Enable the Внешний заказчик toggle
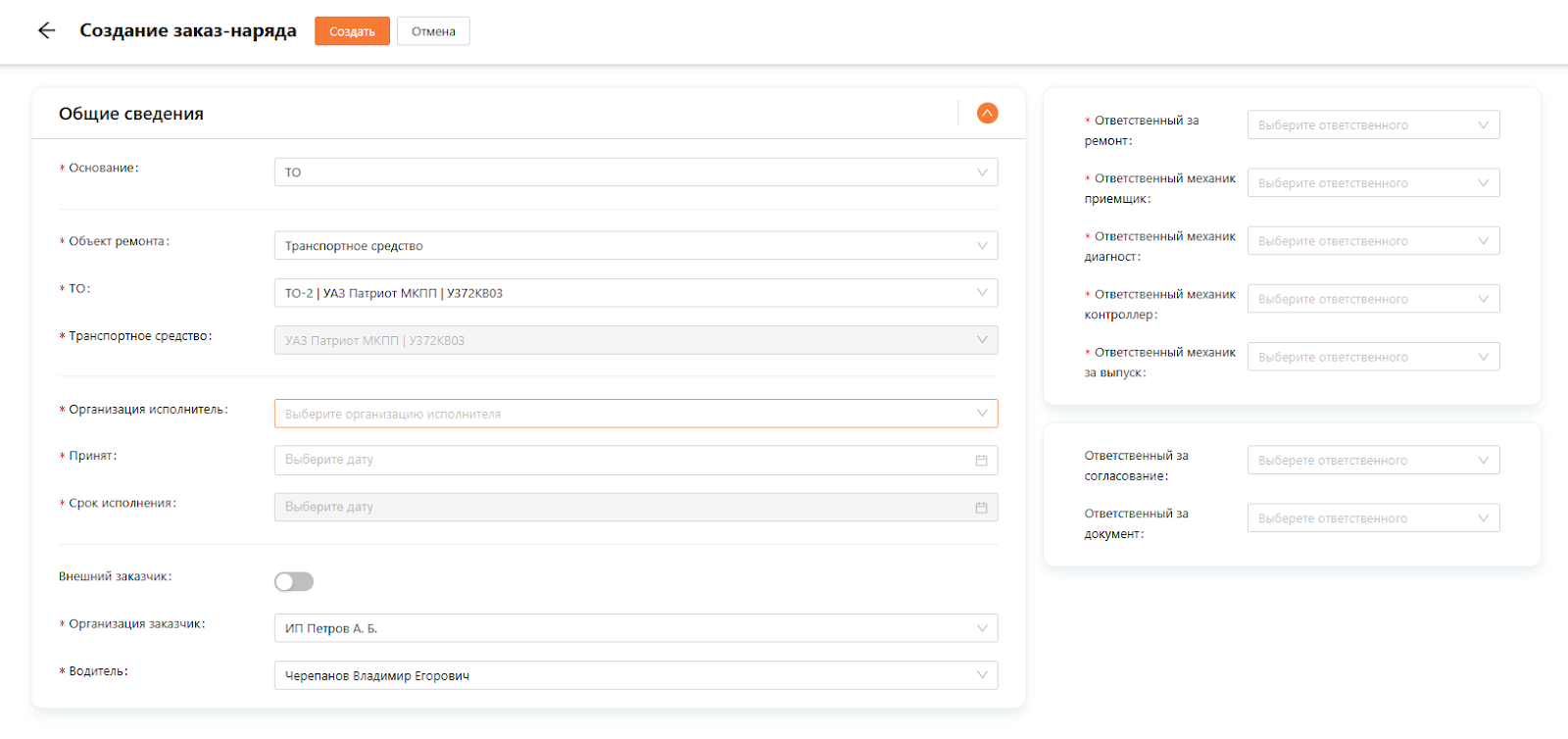 (294, 582)
